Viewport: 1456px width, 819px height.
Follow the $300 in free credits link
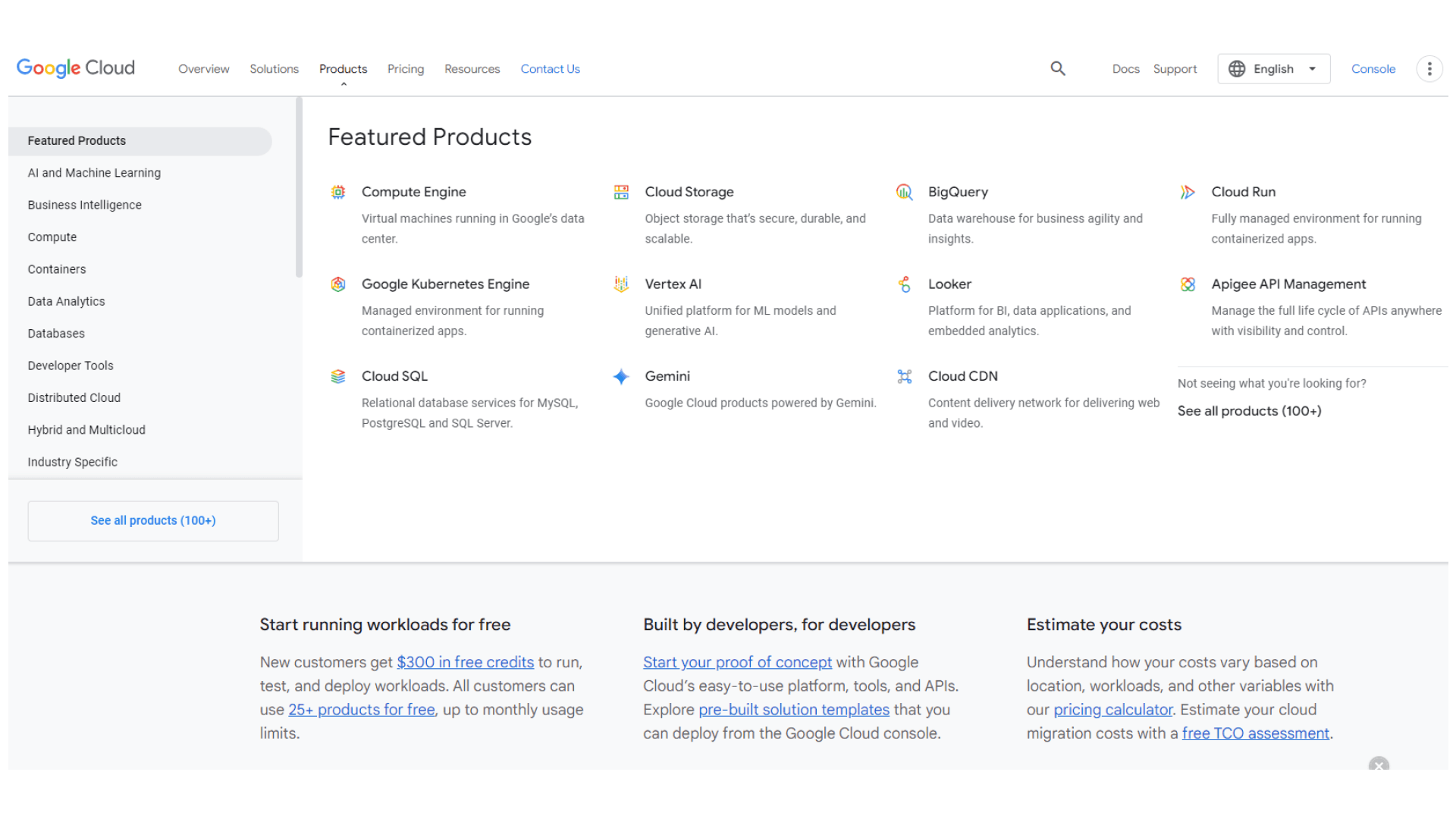point(465,662)
